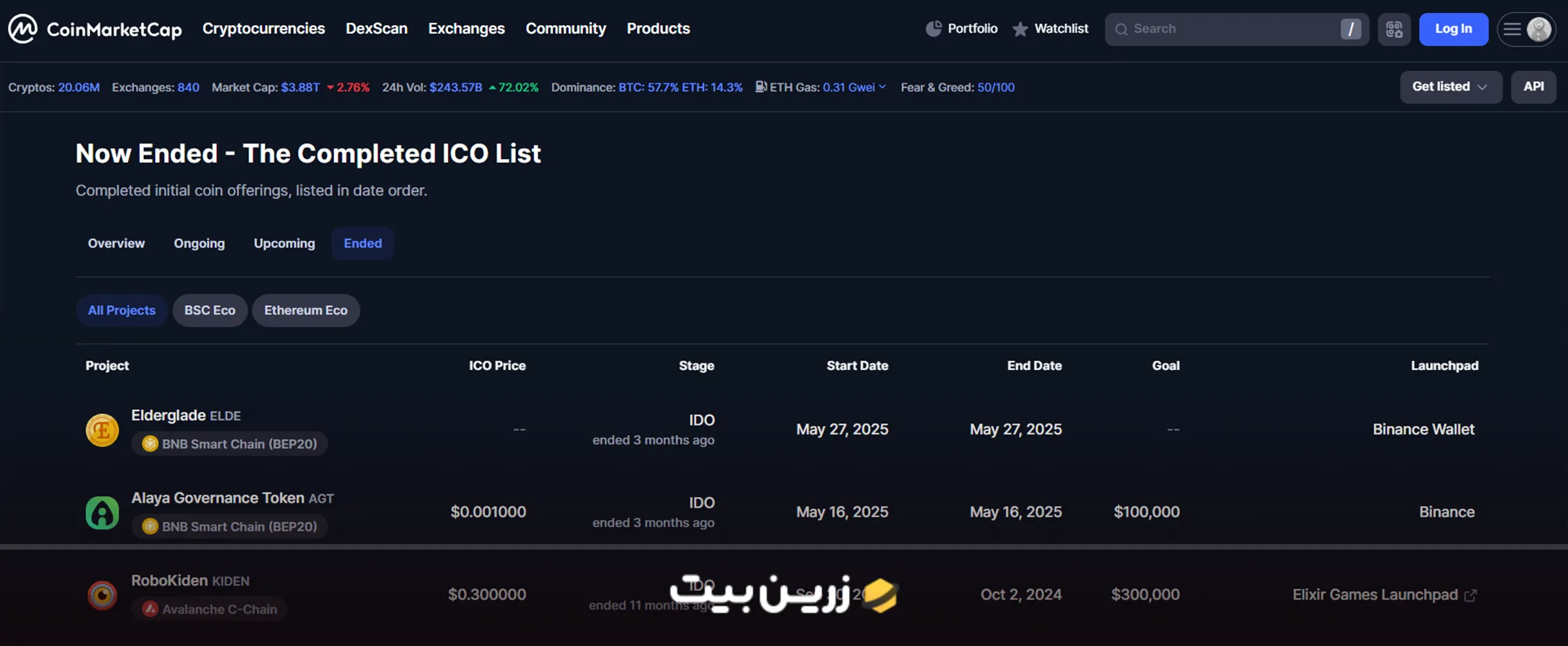This screenshot has width=1568, height=646.
Task: Click the BNB Smart Chain badge under Alaya
Action: click(229, 526)
